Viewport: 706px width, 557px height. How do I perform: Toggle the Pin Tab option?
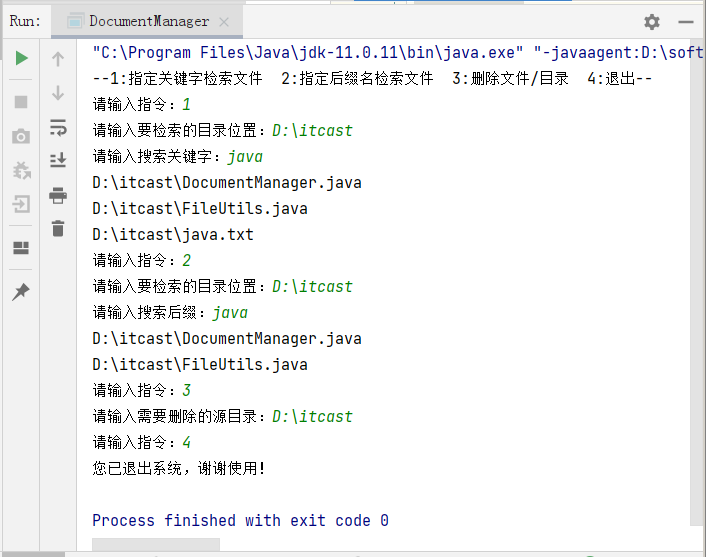(x=21, y=291)
